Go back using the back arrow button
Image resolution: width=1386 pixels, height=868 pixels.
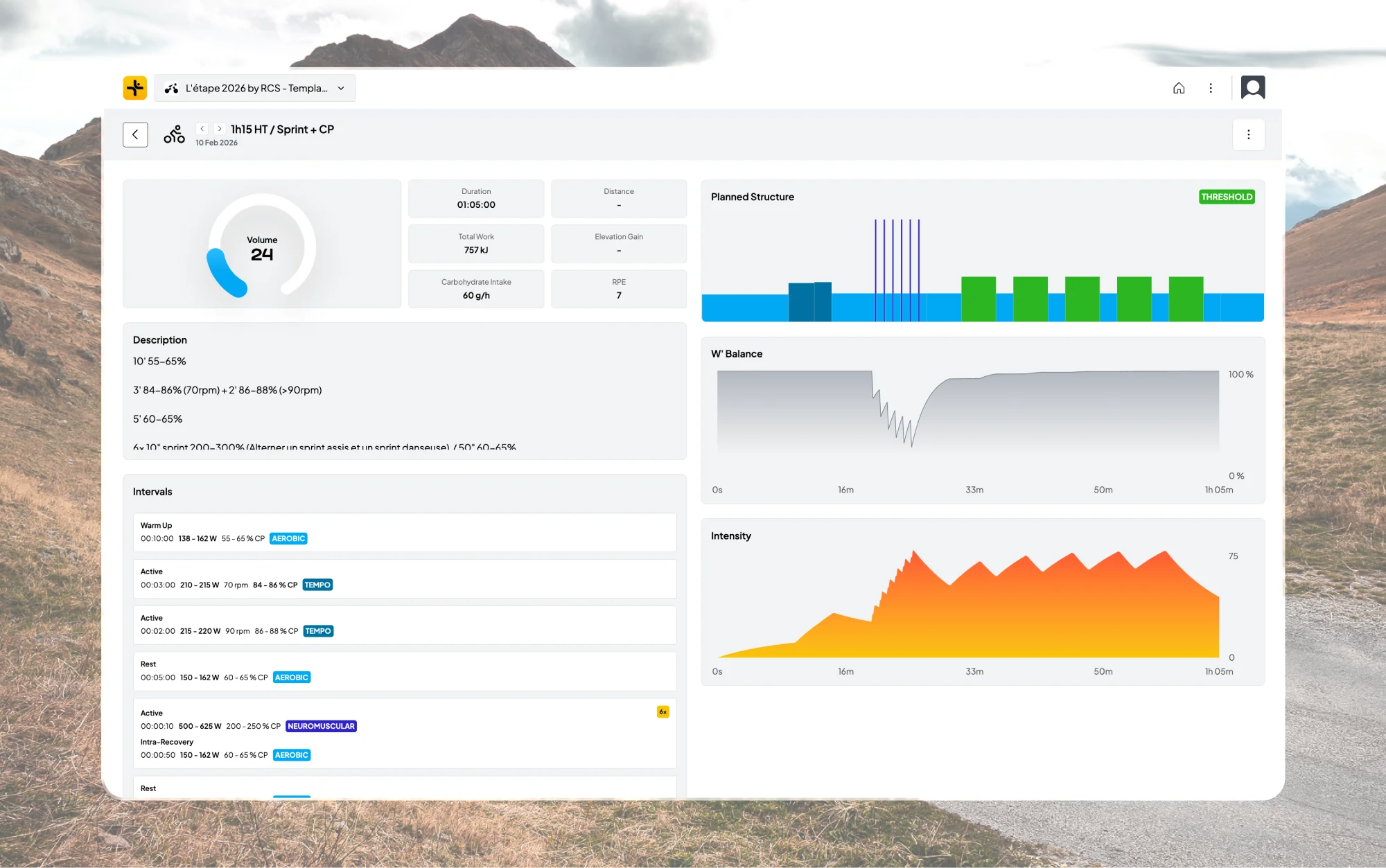click(x=135, y=134)
